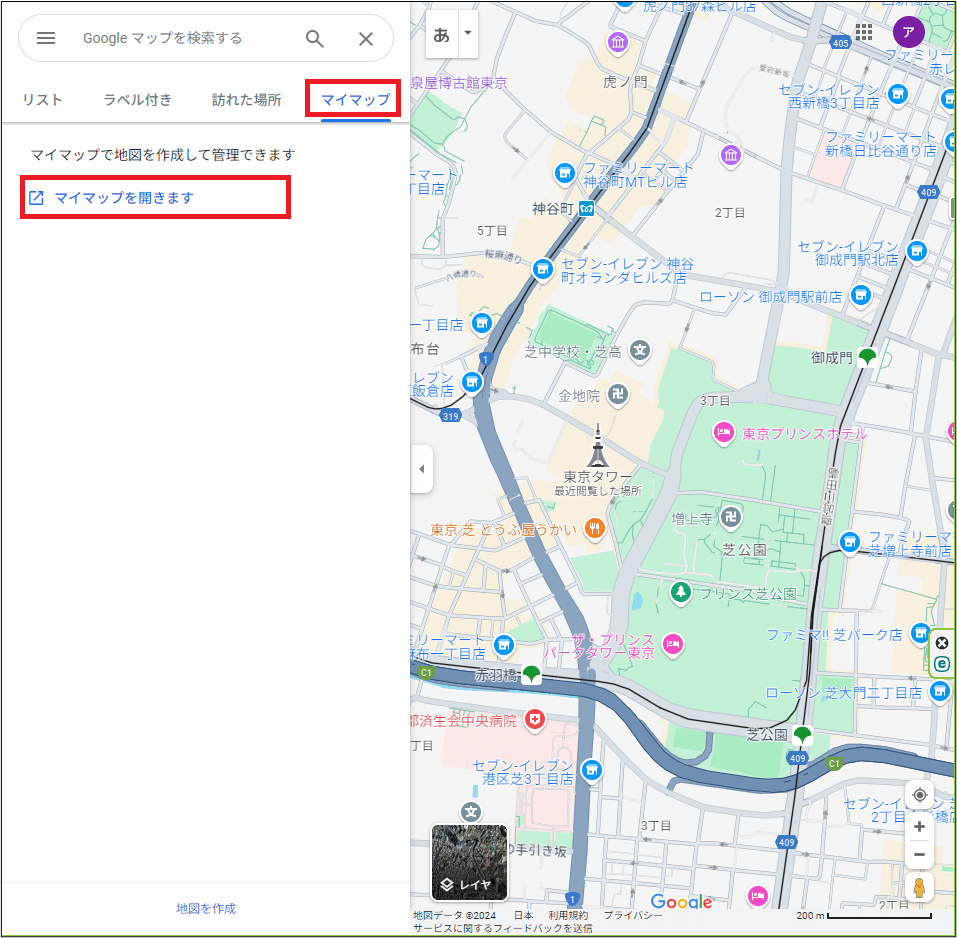Select the 東京タワー landmark icon

pyautogui.click(x=598, y=446)
